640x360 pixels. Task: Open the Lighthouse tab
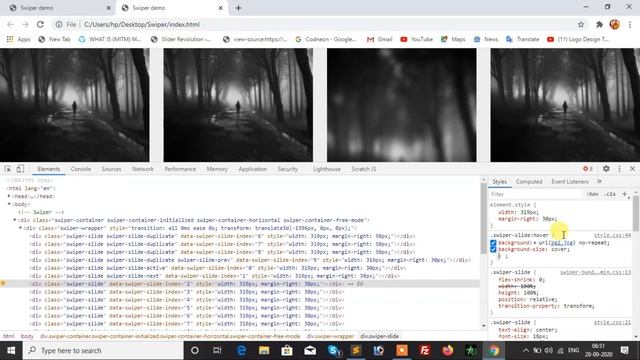click(x=327, y=169)
